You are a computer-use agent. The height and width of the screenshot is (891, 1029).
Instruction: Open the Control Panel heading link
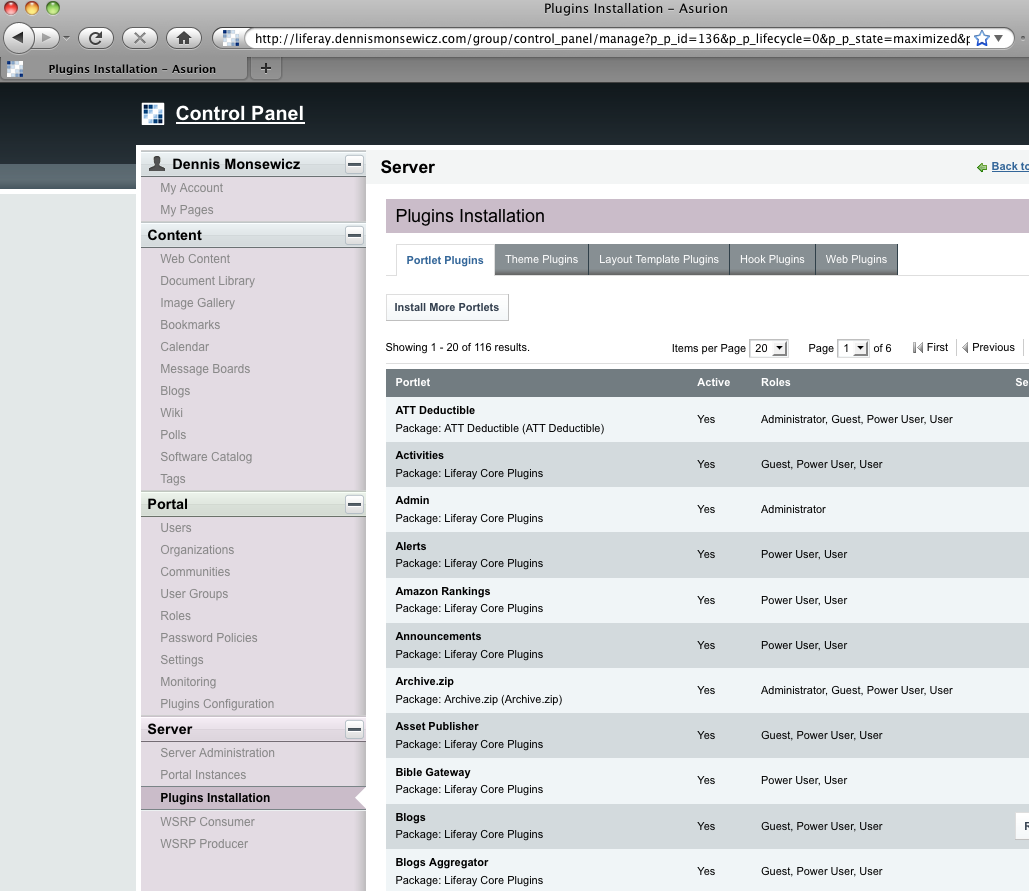tap(240, 113)
